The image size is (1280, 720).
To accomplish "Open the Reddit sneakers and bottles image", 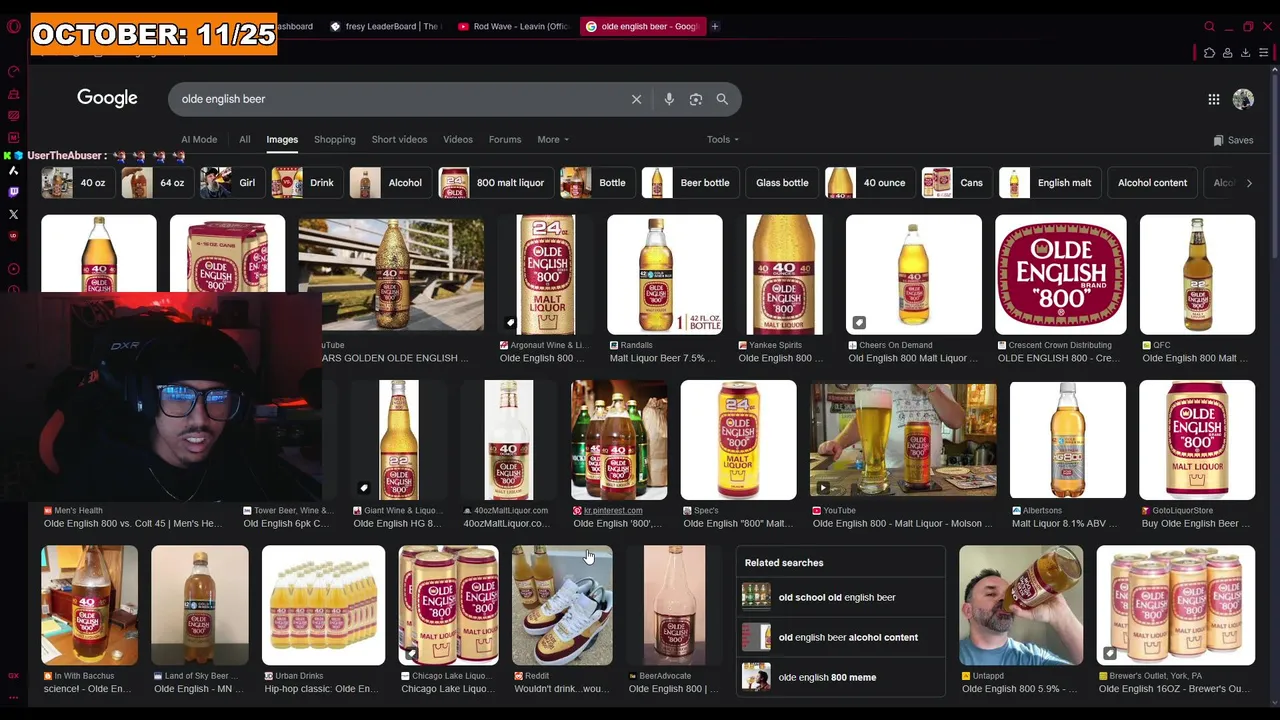I will pyautogui.click(x=562, y=605).
